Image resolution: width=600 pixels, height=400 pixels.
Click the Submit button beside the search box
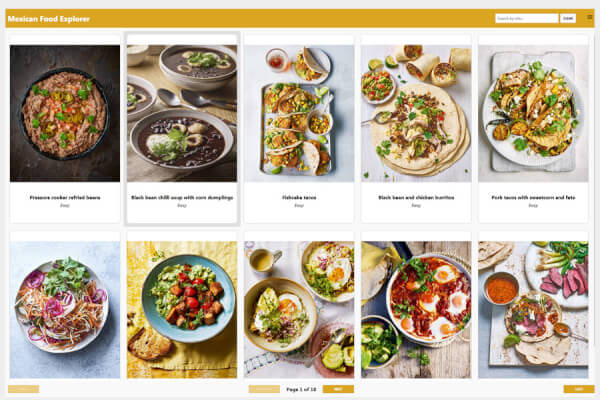coord(568,18)
